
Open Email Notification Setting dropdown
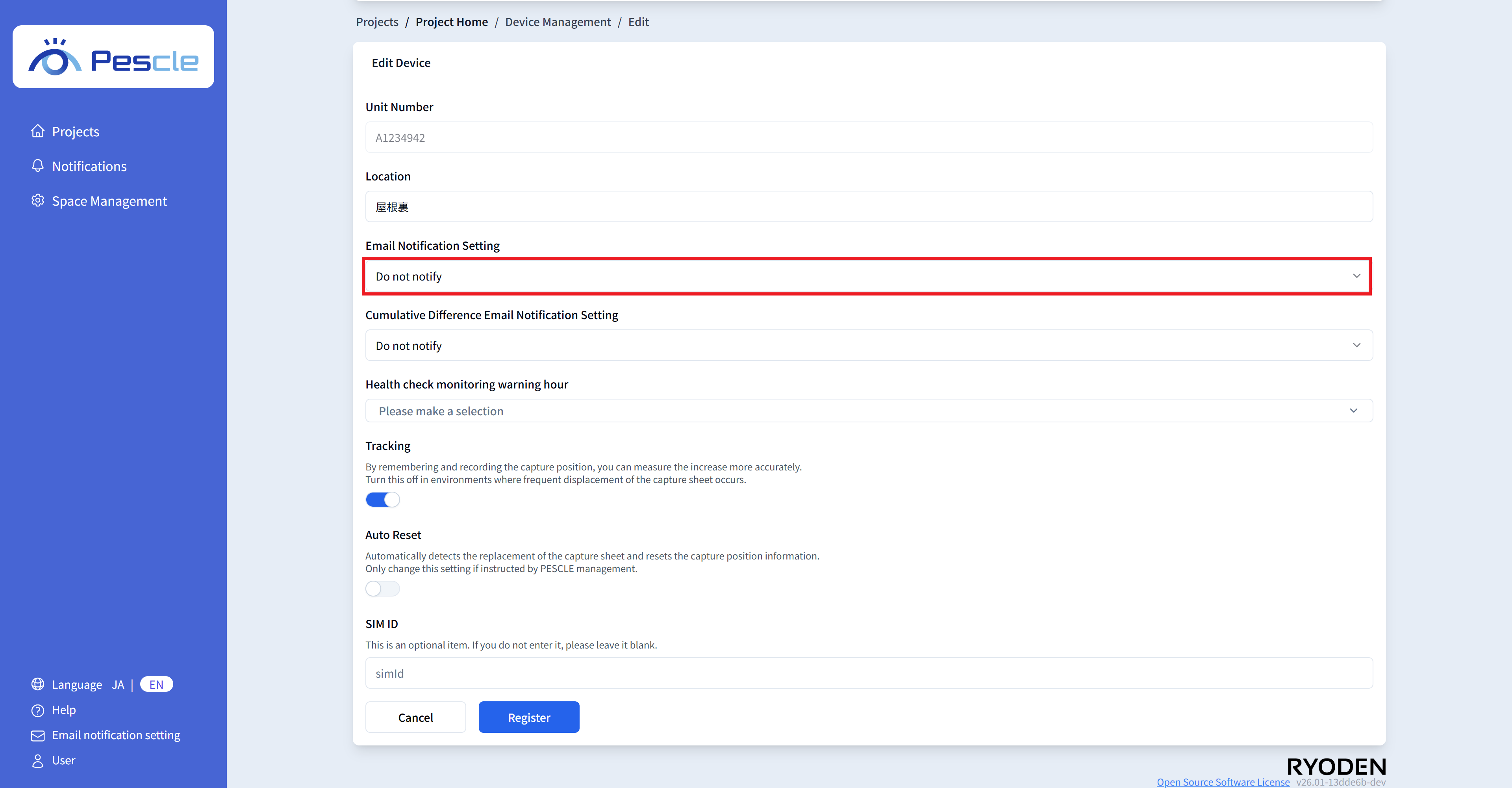click(x=867, y=276)
